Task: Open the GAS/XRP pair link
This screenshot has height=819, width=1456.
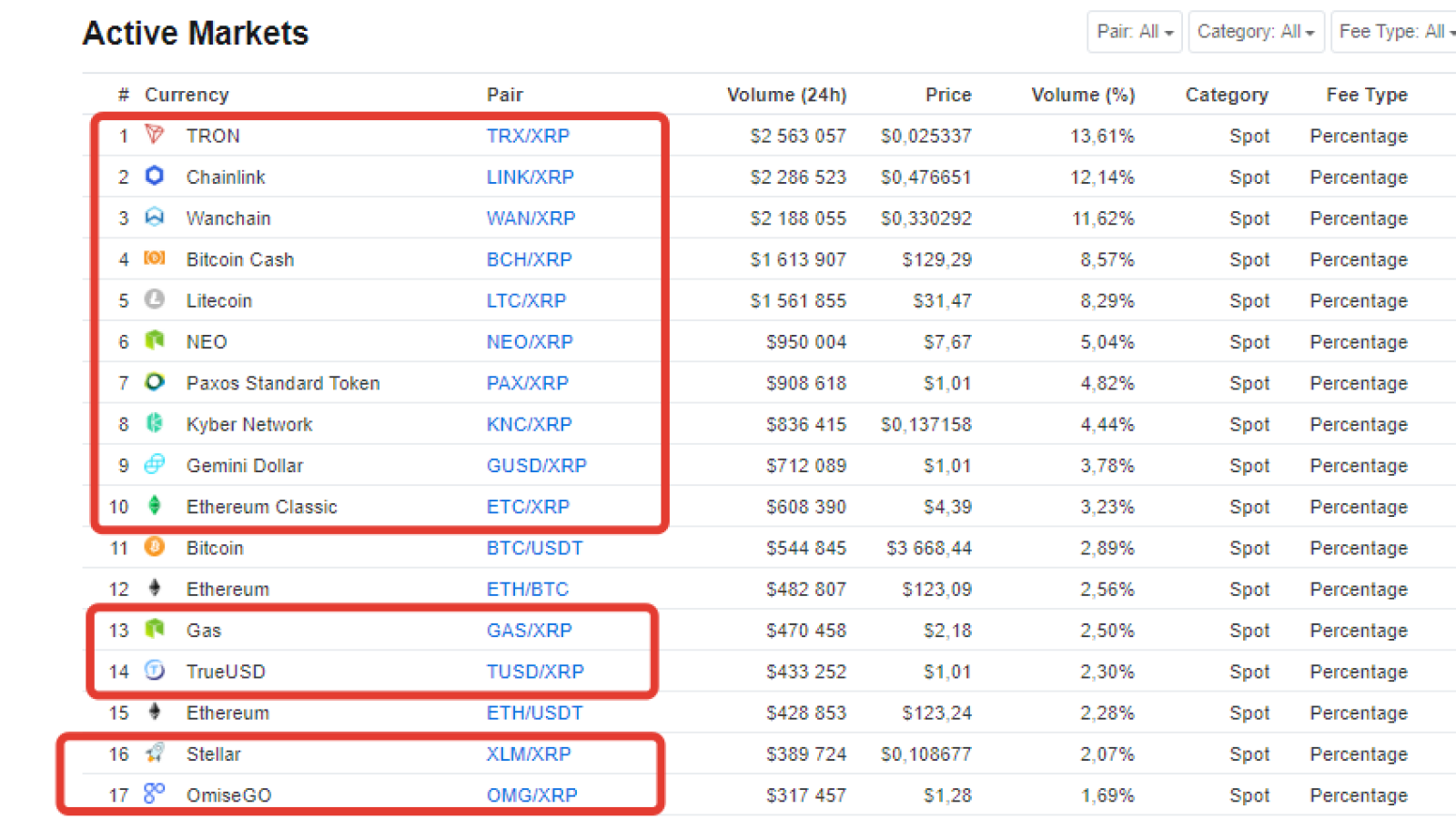Action: click(530, 631)
